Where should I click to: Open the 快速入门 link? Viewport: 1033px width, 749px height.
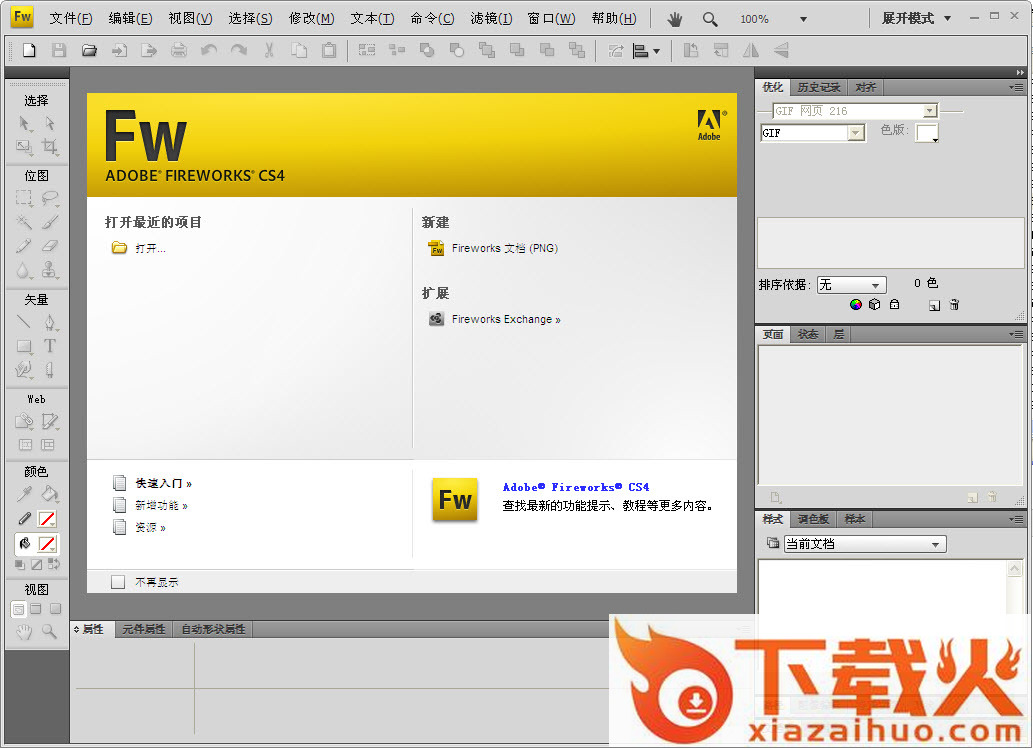(163, 484)
